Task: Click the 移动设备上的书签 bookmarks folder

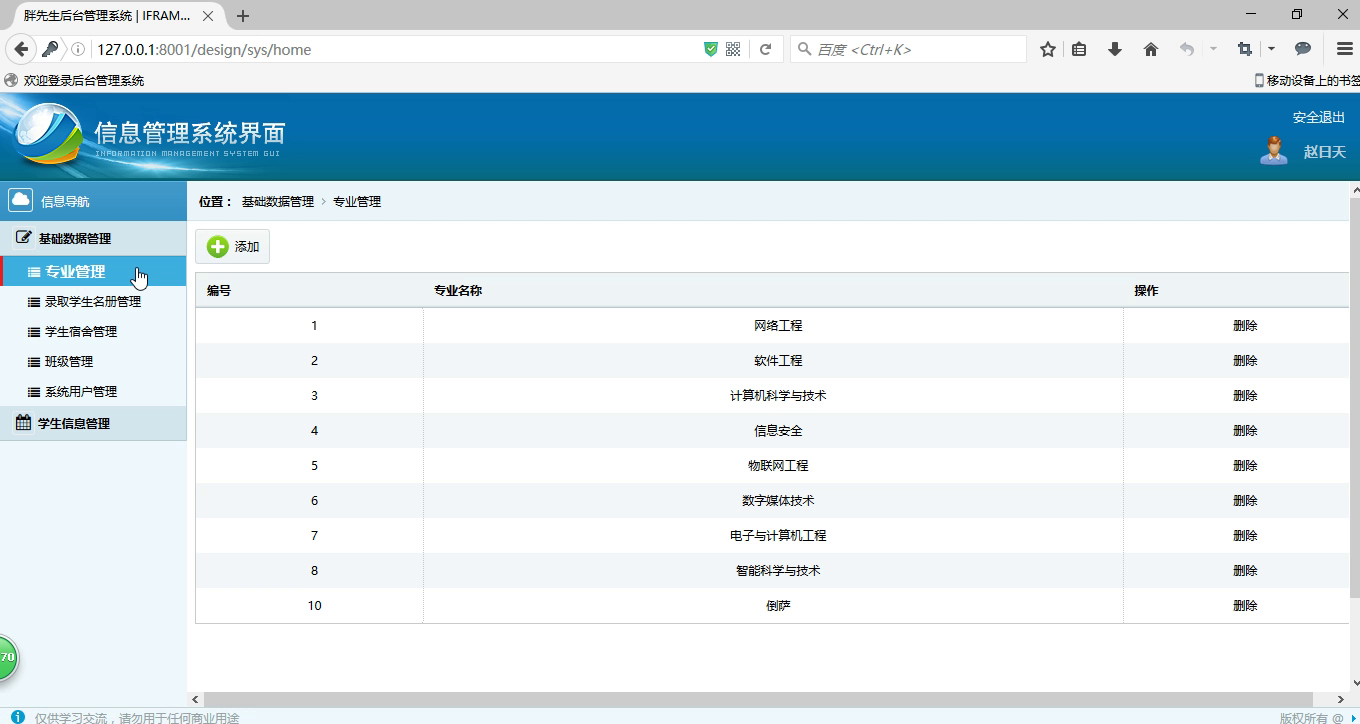Action: (x=1307, y=80)
